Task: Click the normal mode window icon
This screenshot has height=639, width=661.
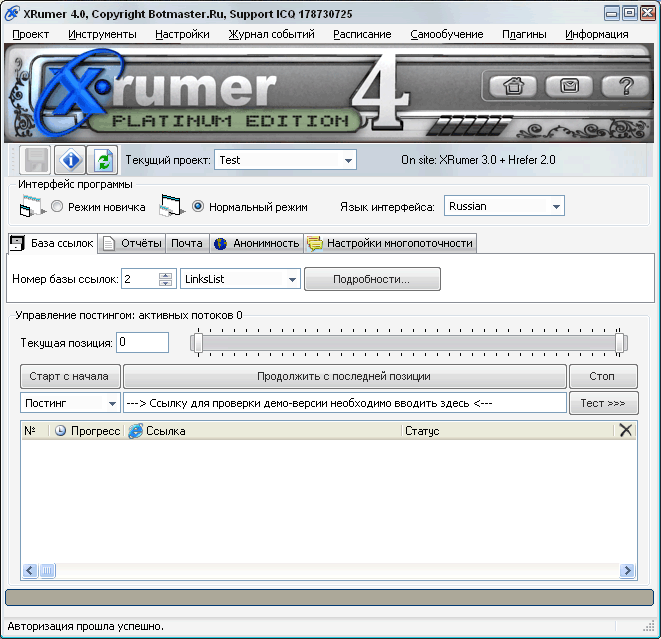Action: (x=171, y=205)
